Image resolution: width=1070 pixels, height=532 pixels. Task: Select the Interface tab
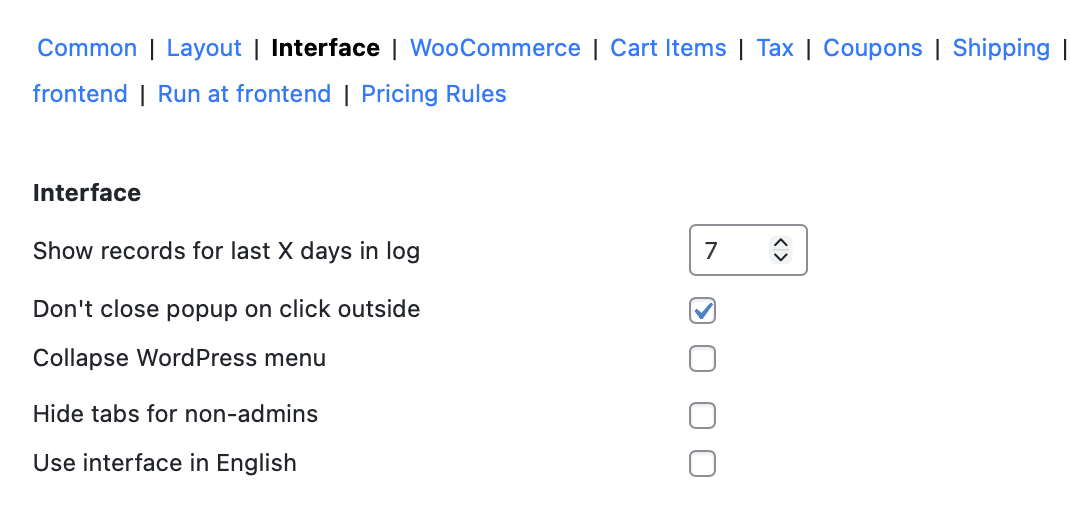(x=326, y=48)
